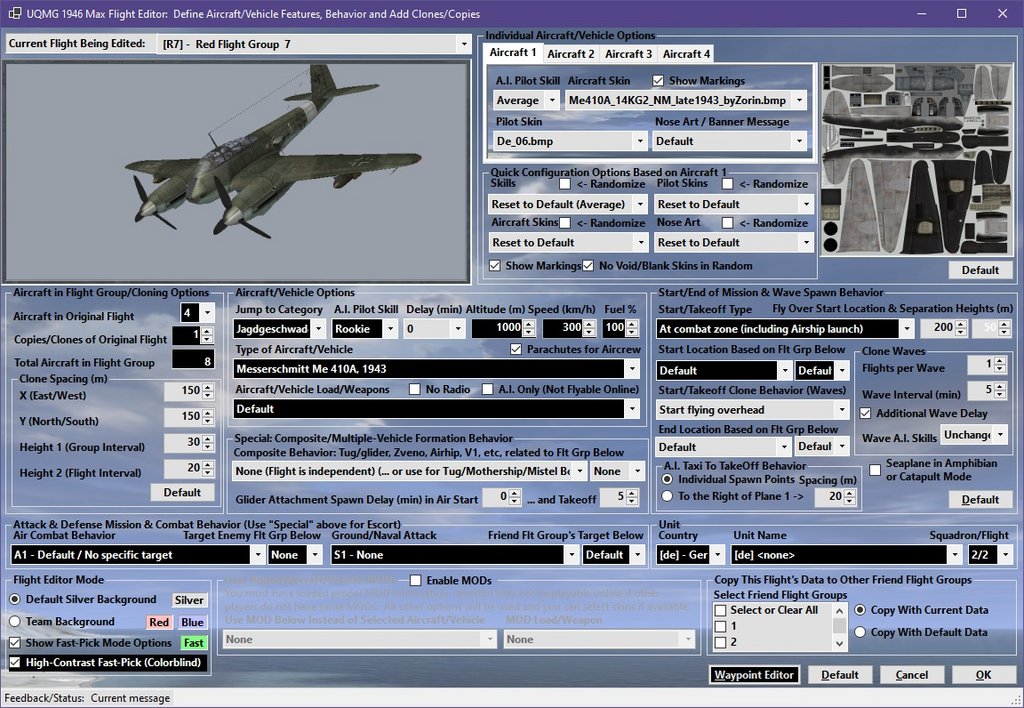Adjust X (East/West) spacing stepper
The image size is (1024, 708).
pyautogui.click(x=208, y=391)
